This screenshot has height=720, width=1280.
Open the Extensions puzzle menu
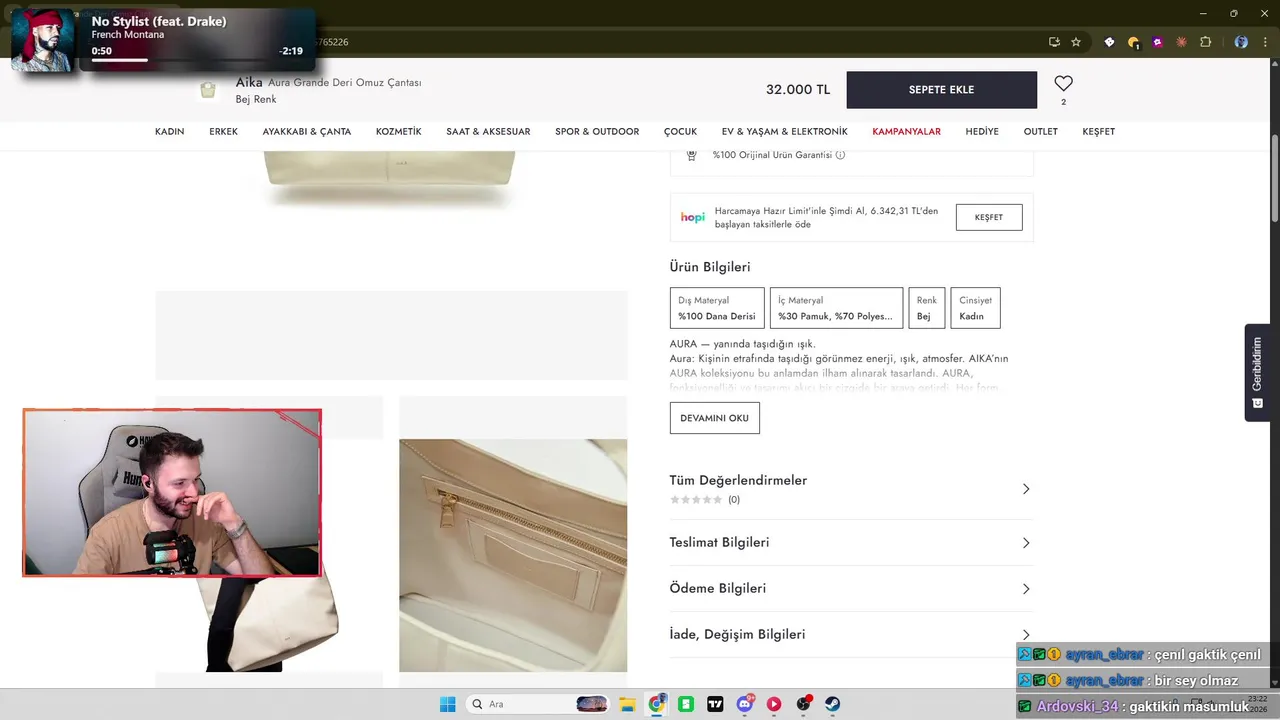[x=1205, y=42]
